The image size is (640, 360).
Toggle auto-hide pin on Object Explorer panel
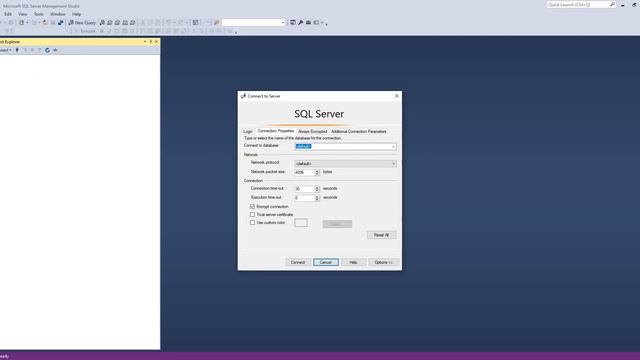[151, 42]
